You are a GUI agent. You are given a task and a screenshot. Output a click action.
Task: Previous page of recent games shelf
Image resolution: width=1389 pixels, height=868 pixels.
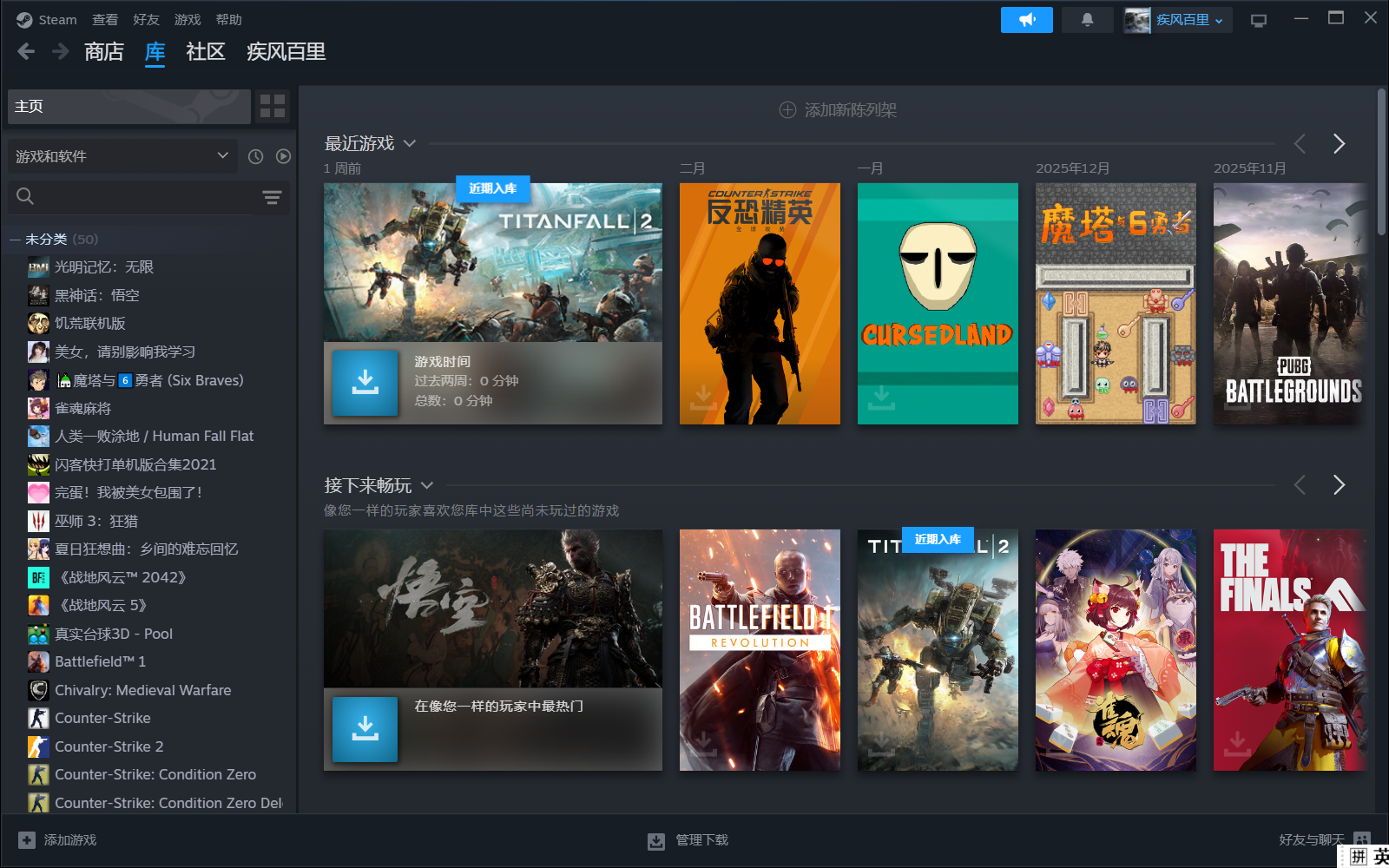(x=1300, y=144)
